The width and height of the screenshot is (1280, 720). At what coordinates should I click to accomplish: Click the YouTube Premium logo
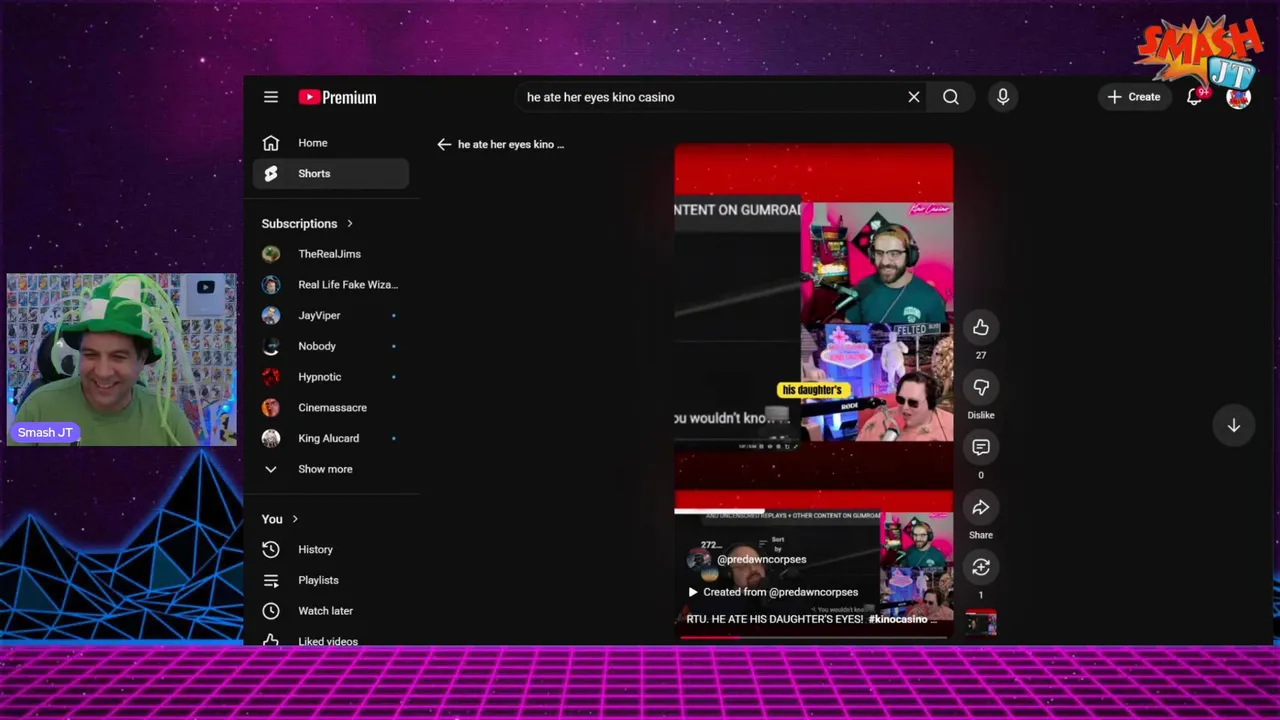pyautogui.click(x=337, y=97)
